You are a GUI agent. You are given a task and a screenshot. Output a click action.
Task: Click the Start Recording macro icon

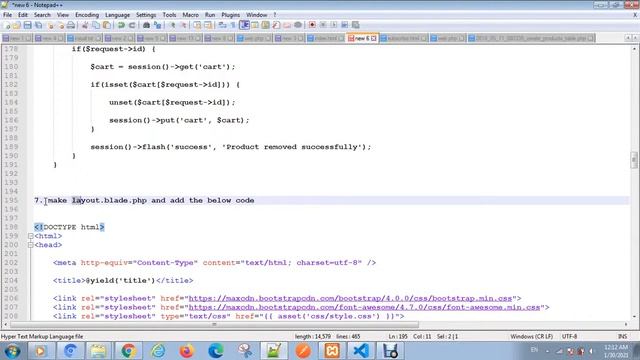[312, 25]
